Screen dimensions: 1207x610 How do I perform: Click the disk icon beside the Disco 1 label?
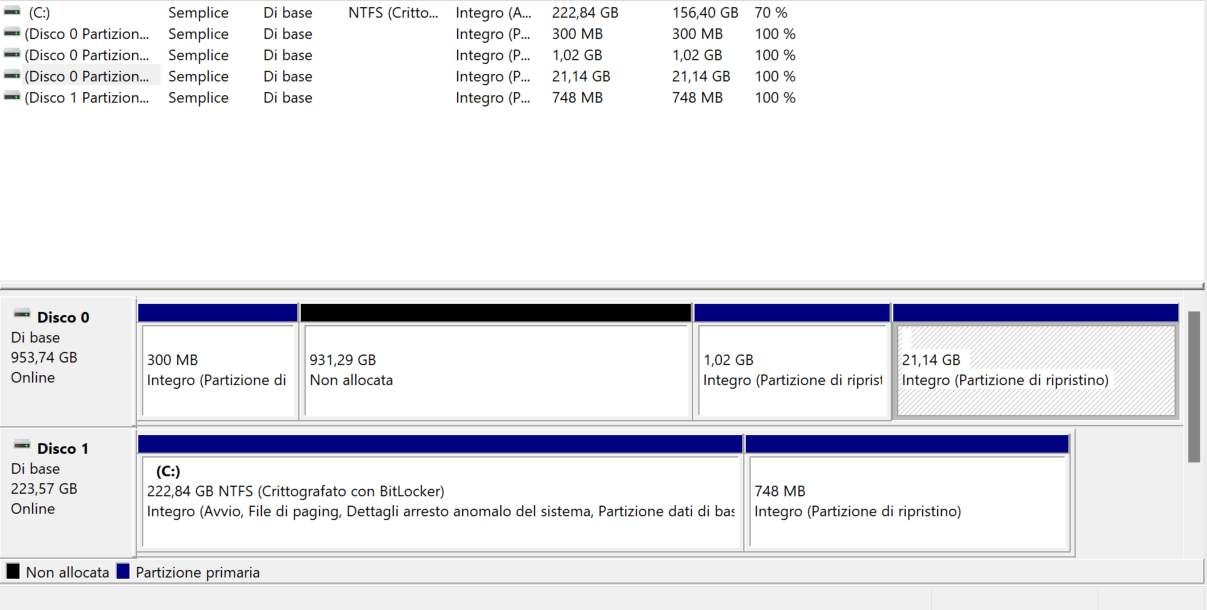click(x=22, y=448)
